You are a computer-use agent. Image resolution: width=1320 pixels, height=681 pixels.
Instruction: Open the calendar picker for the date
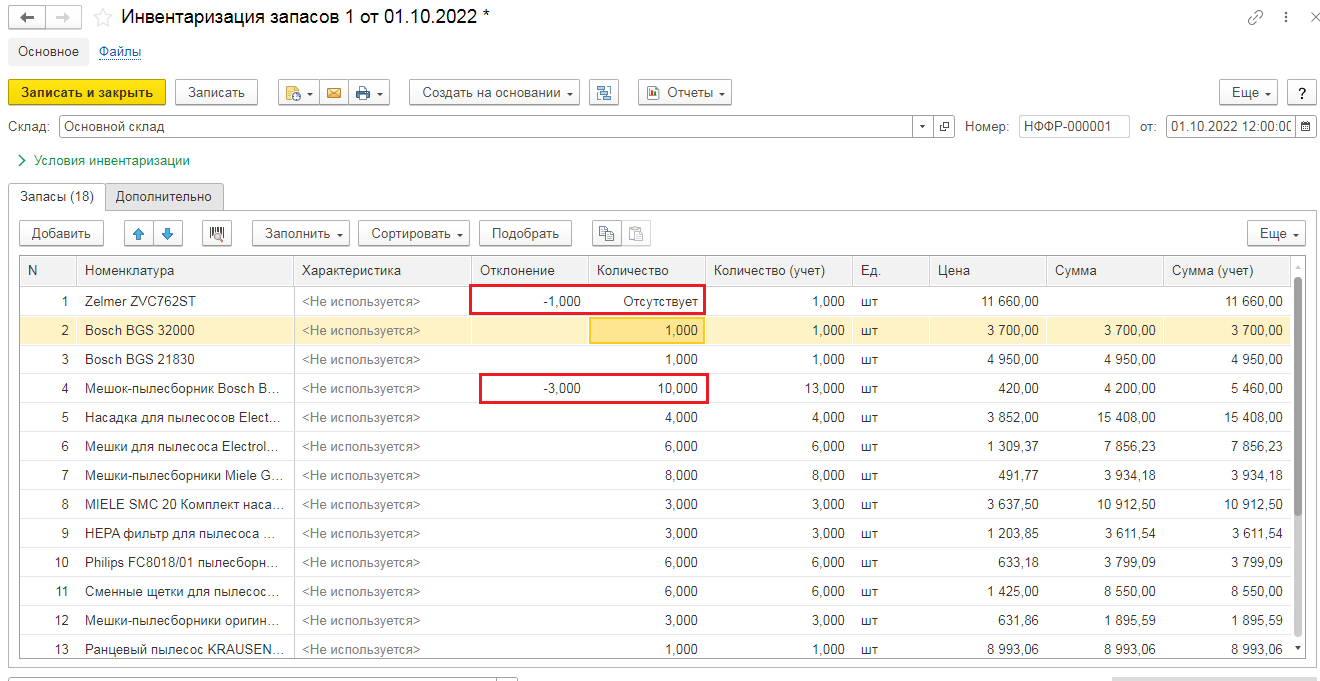pyautogui.click(x=1306, y=127)
